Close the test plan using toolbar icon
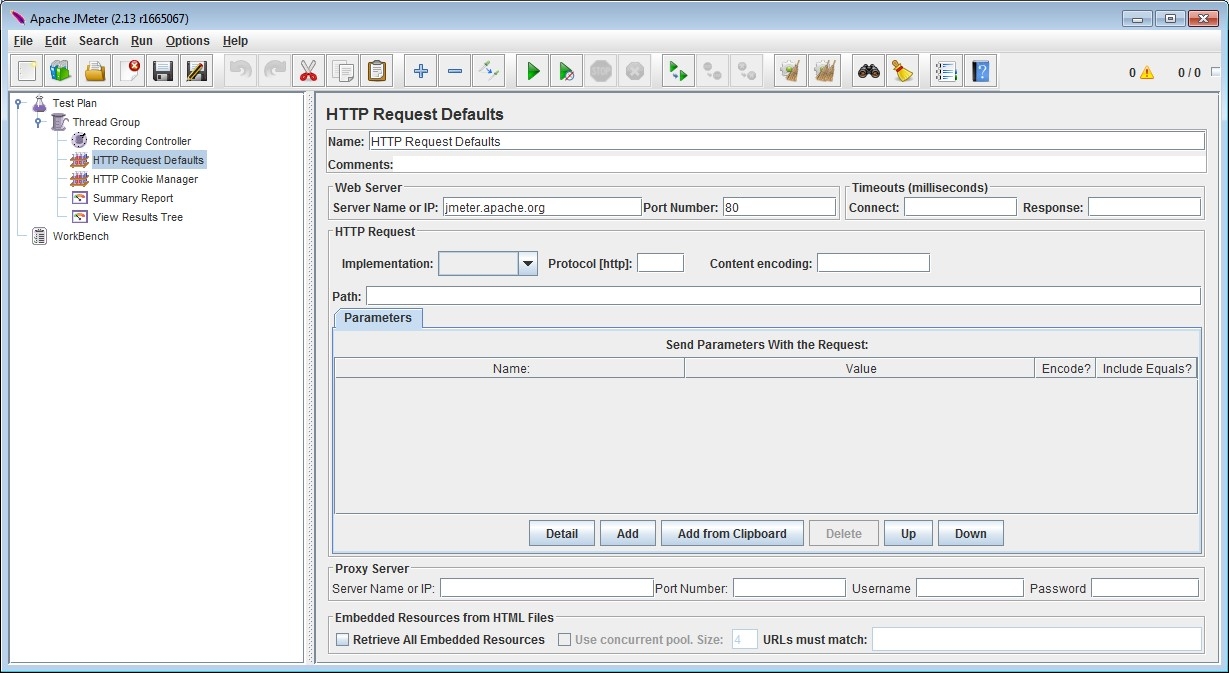This screenshot has height=673, width=1229. (x=129, y=71)
